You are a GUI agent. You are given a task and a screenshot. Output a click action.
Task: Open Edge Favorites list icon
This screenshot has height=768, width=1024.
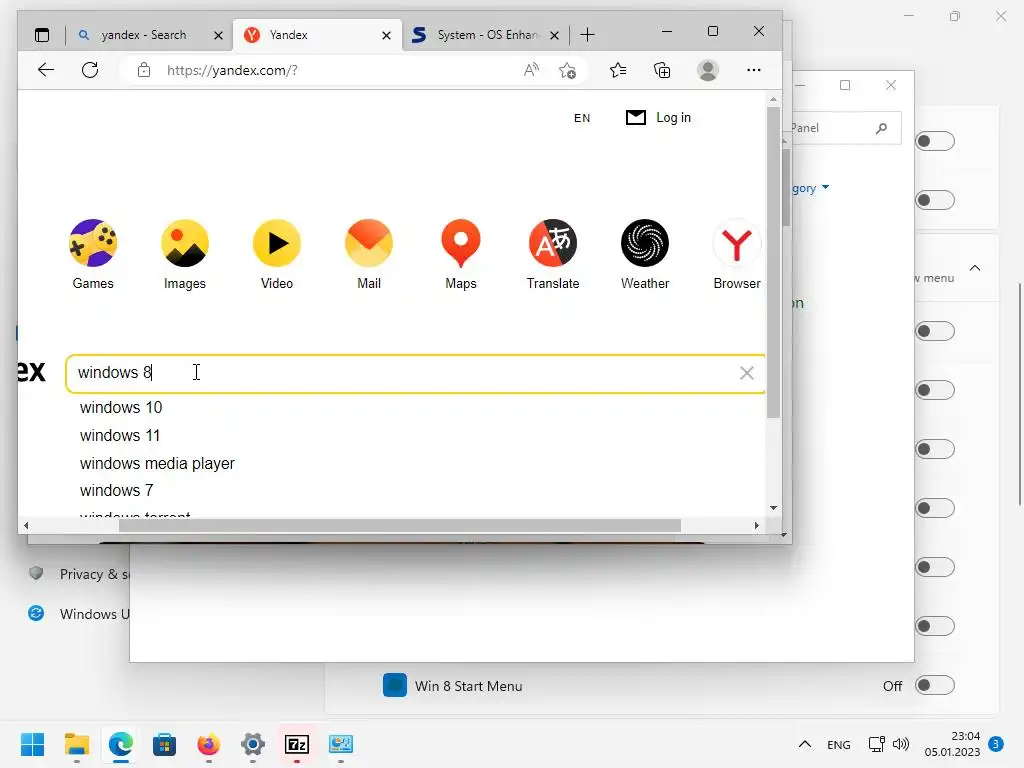coord(618,70)
